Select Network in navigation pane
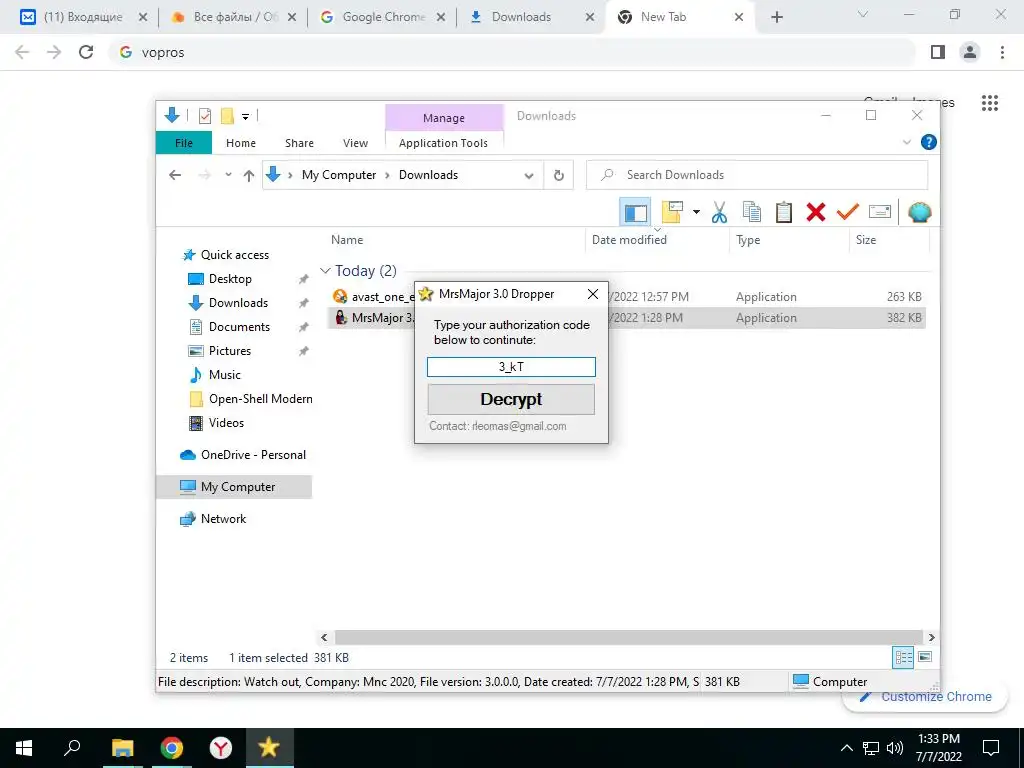Viewport: 1024px width, 768px height. tap(223, 519)
